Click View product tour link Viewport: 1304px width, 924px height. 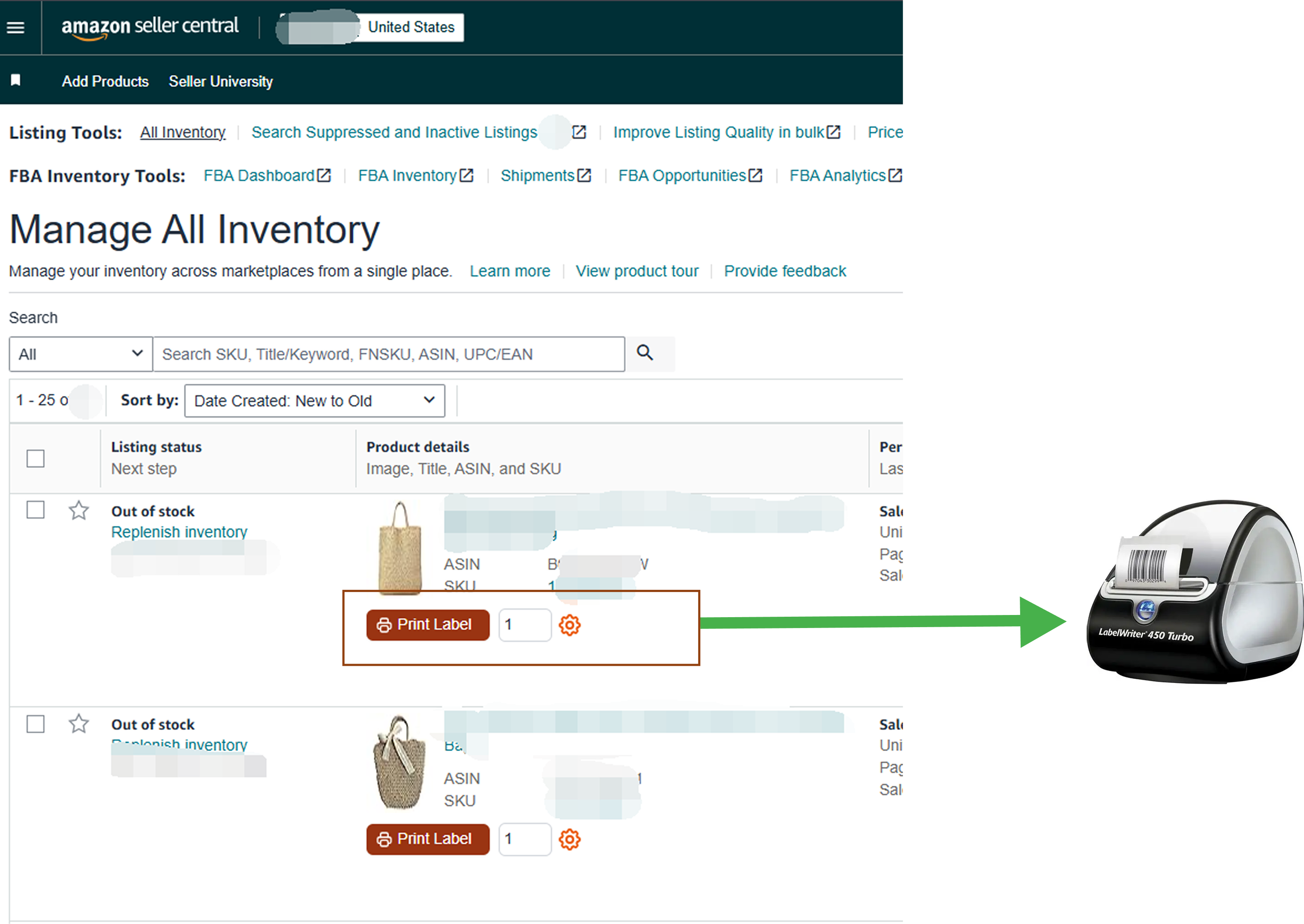point(637,271)
